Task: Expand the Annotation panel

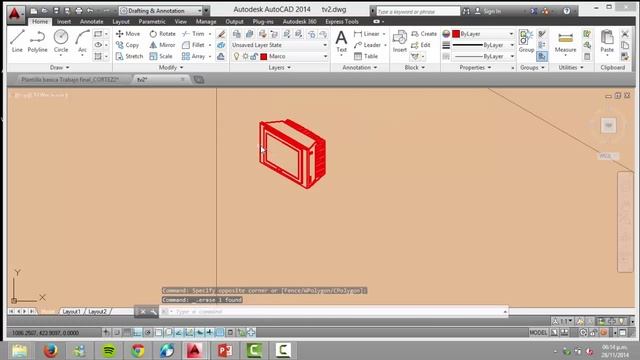Action: (360, 67)
